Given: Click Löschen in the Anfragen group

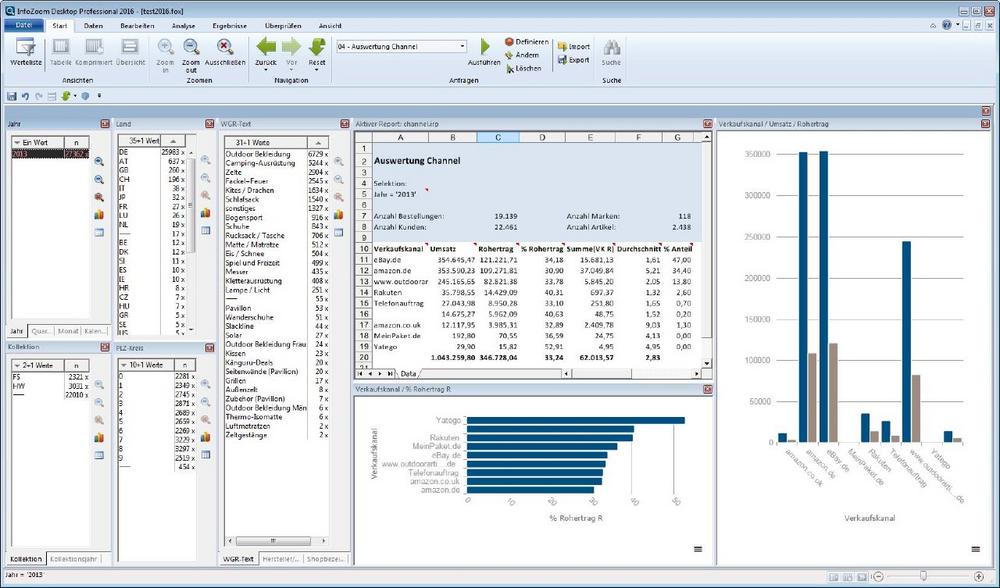Looking at the screenshot, I should click(x=524, y=68).
